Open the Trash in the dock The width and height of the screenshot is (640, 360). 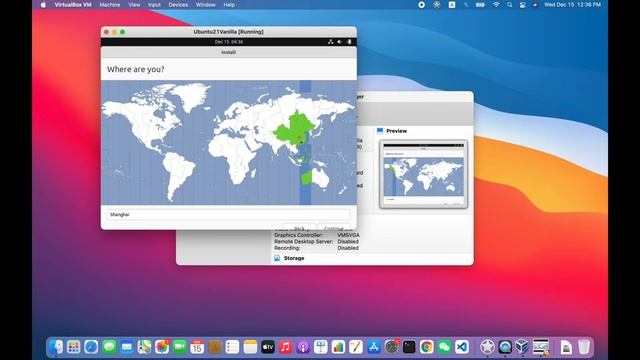coord(584,347)
